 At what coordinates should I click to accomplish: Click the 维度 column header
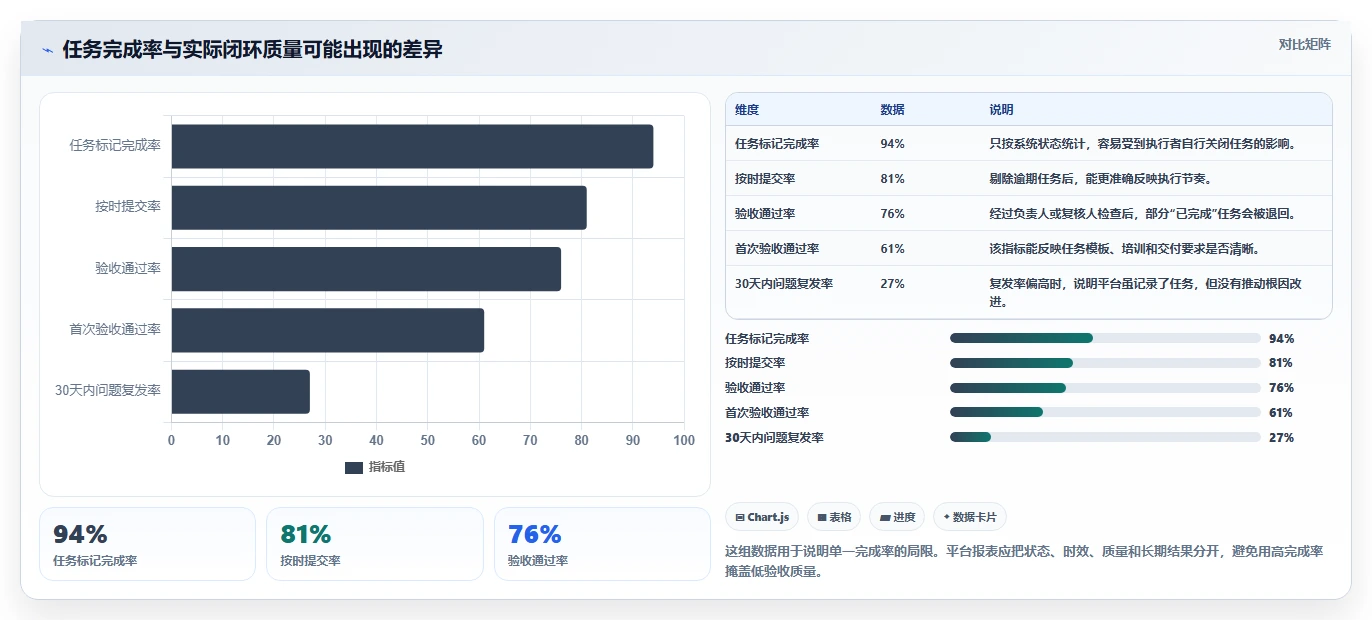[x=747, y=110]
